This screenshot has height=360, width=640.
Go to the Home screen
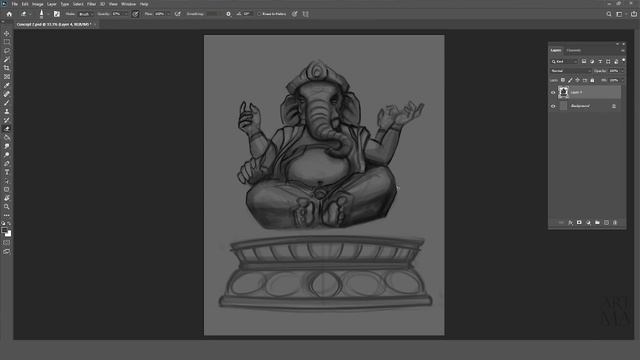point(9,14)
